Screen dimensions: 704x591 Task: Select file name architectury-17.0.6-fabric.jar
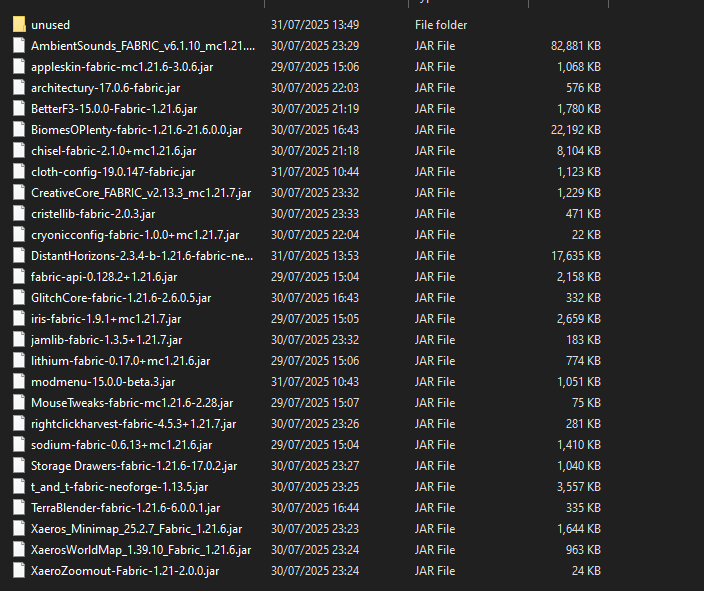click(106, 88)
